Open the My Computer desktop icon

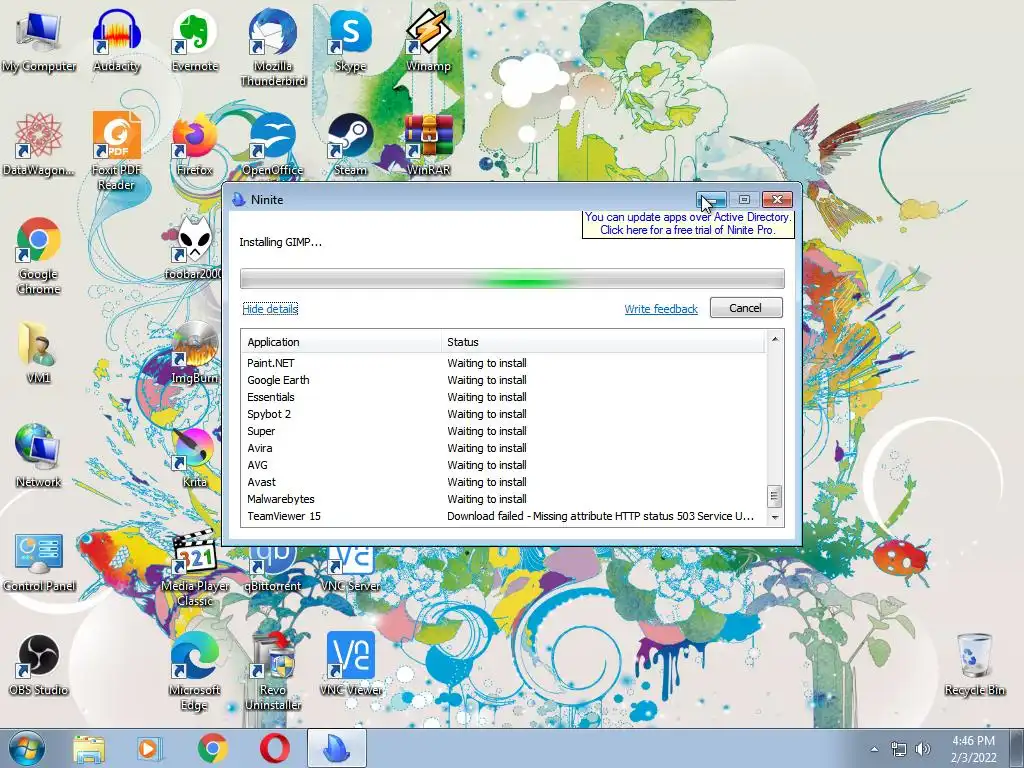click(39, 40)
